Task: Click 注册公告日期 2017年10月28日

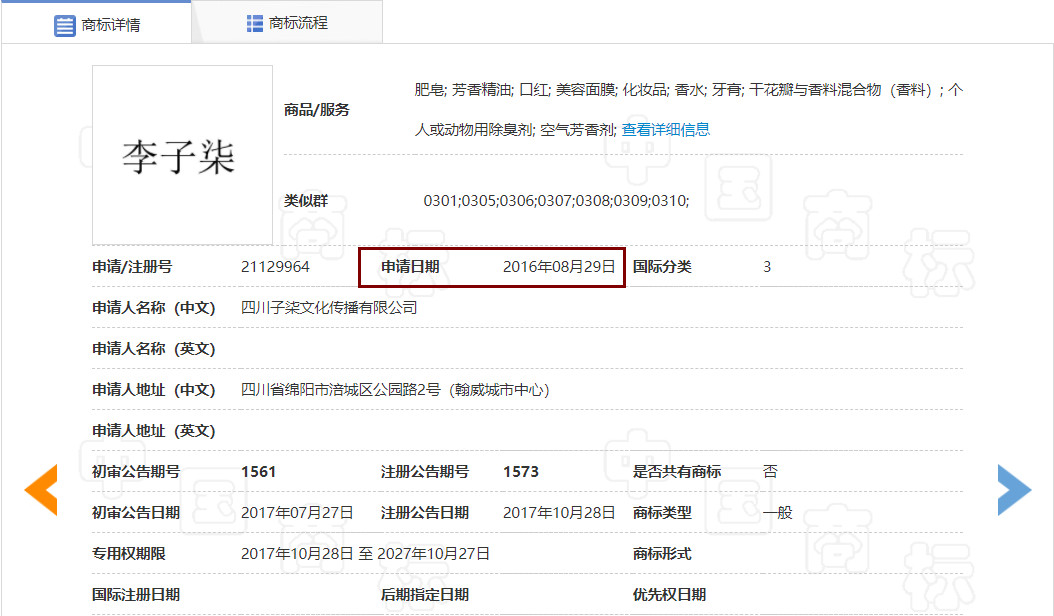Action: coord(560,511)
